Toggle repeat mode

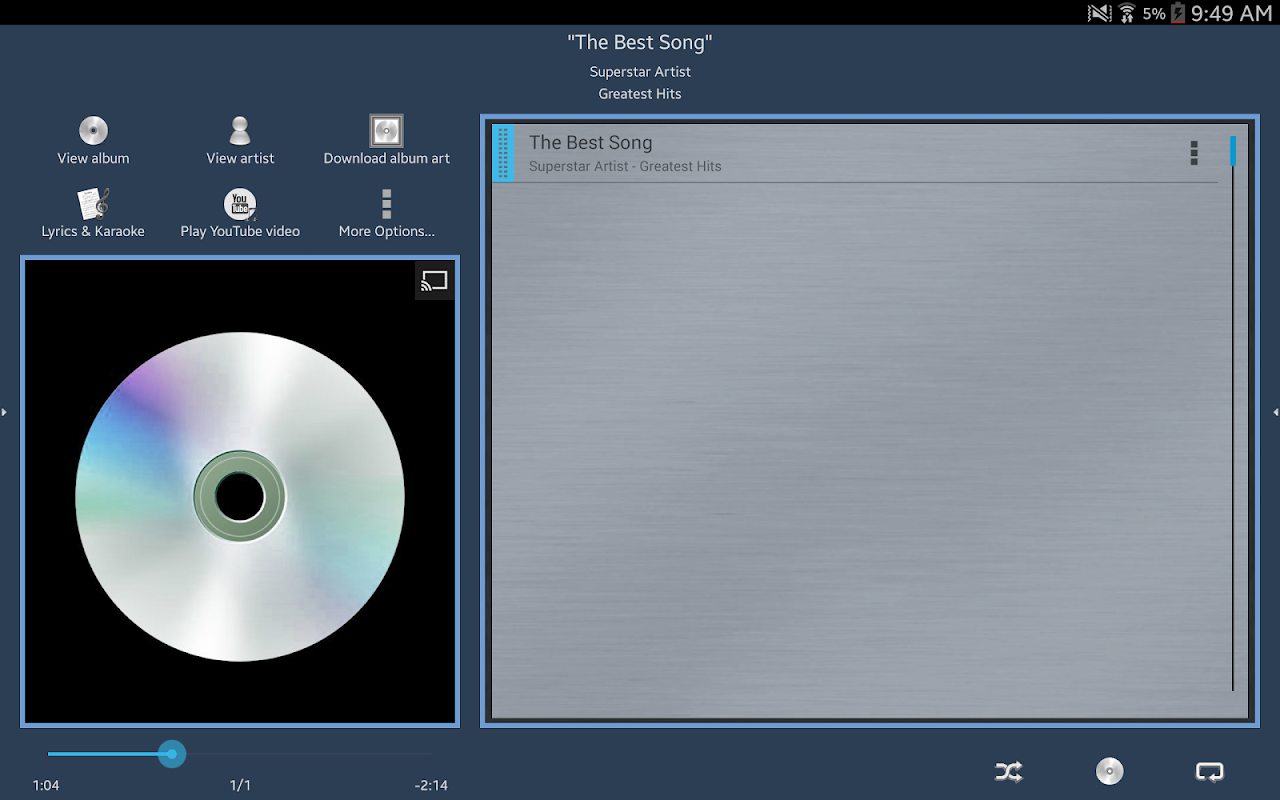coord(1209,771)
